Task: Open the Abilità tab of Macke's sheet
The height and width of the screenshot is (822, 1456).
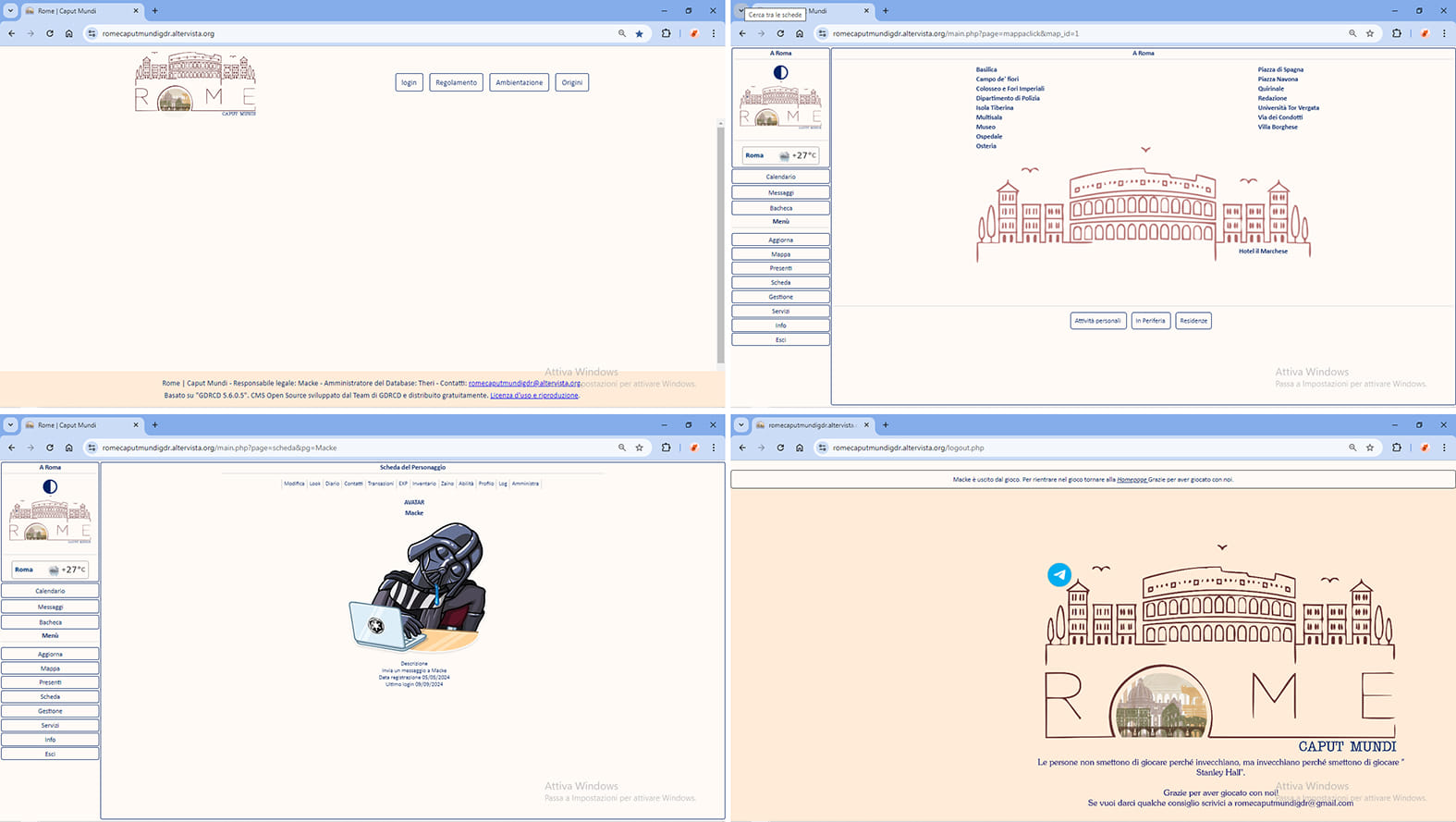Action: click(x=466, y=484)
